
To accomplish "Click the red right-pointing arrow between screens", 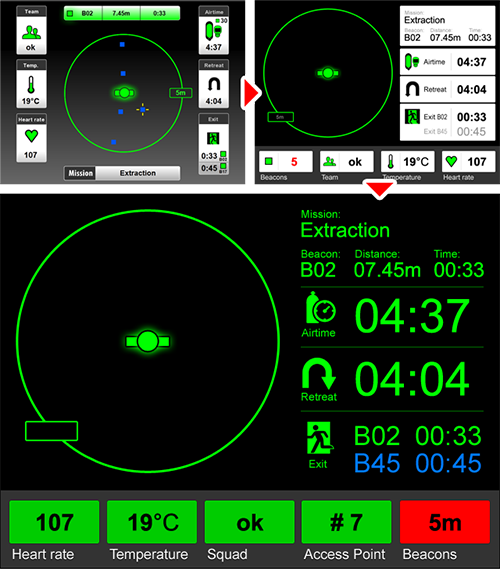I will (251, 93).
